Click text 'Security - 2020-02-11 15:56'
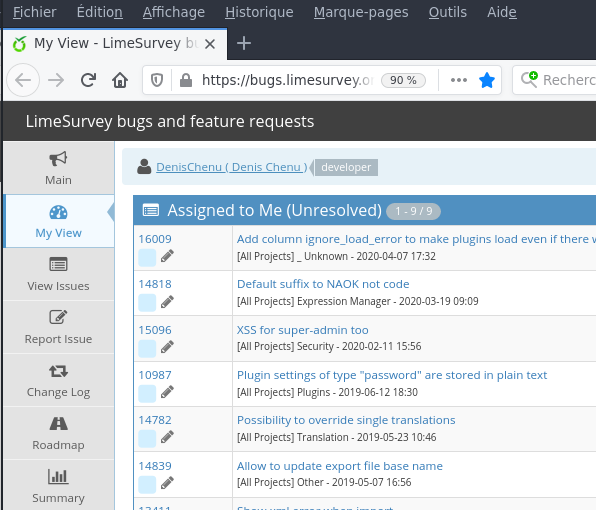The width and height of the screenshot is (596, 510). click(x=359, y=346)
